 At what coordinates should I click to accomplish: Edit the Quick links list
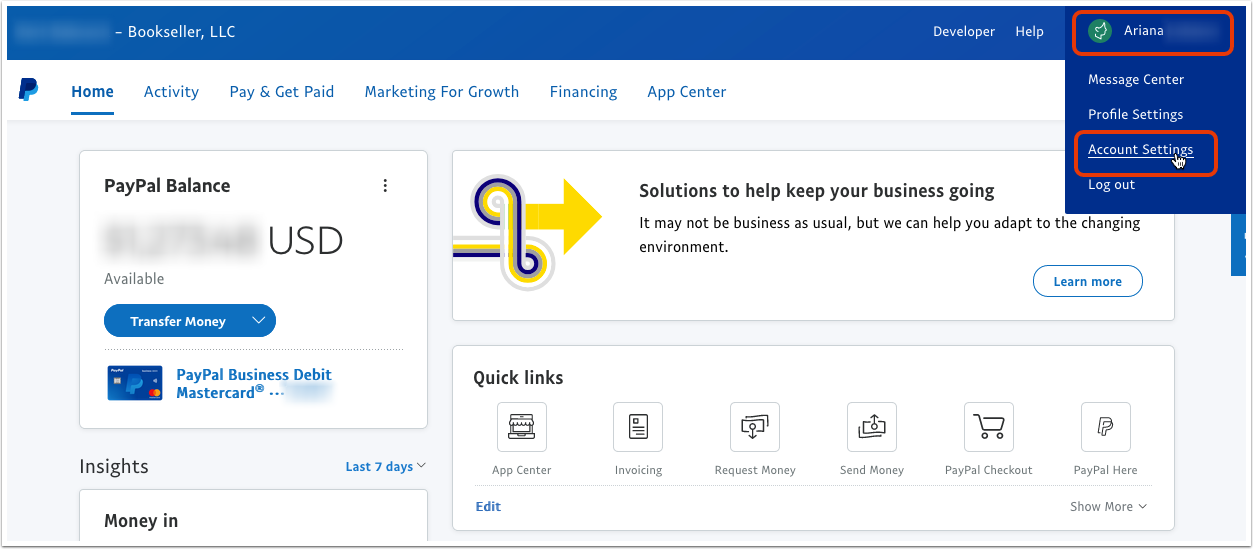(x=488, y=507)
